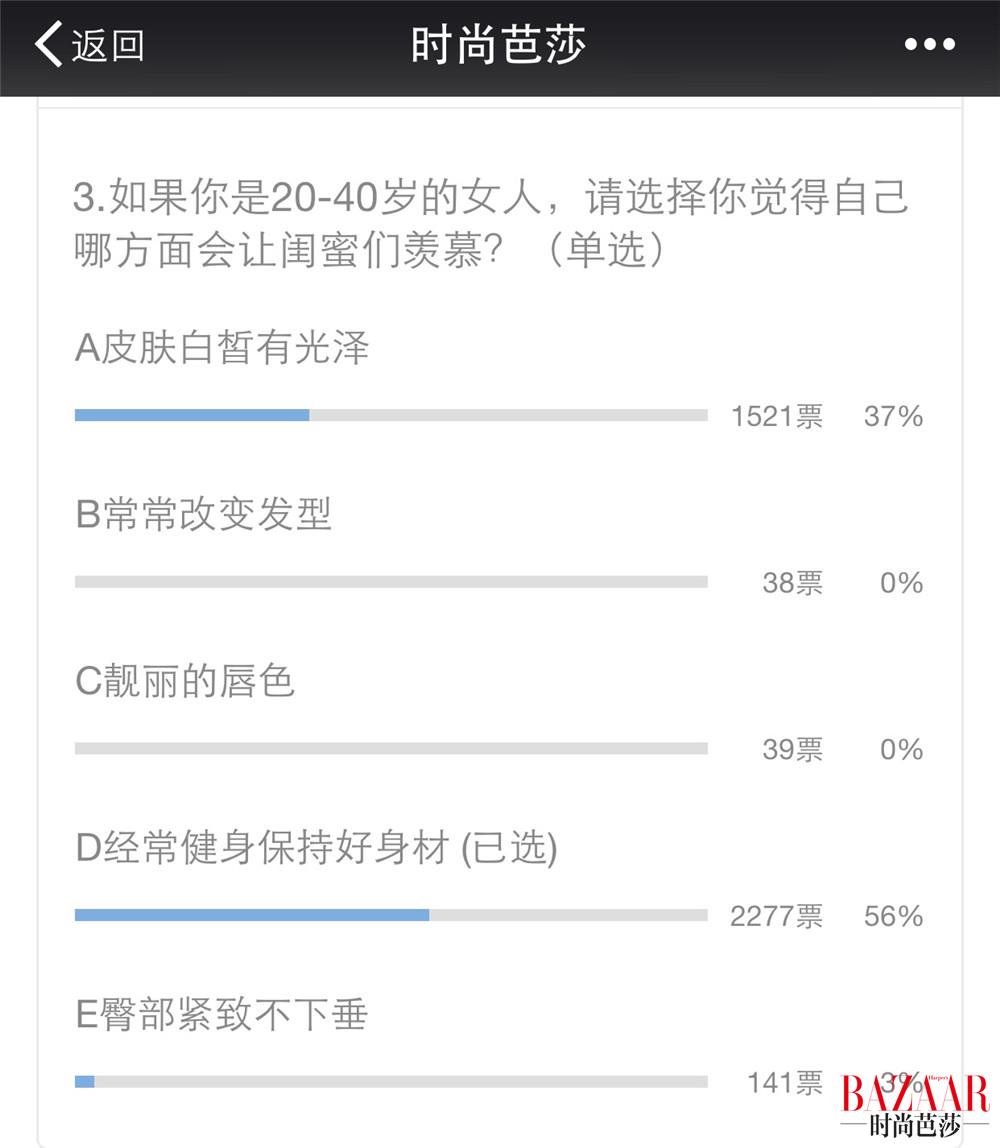Tap the 时尚芭莎 page title
Viewport: 1000px width, 1148px height.
click(x=498, y=45)
